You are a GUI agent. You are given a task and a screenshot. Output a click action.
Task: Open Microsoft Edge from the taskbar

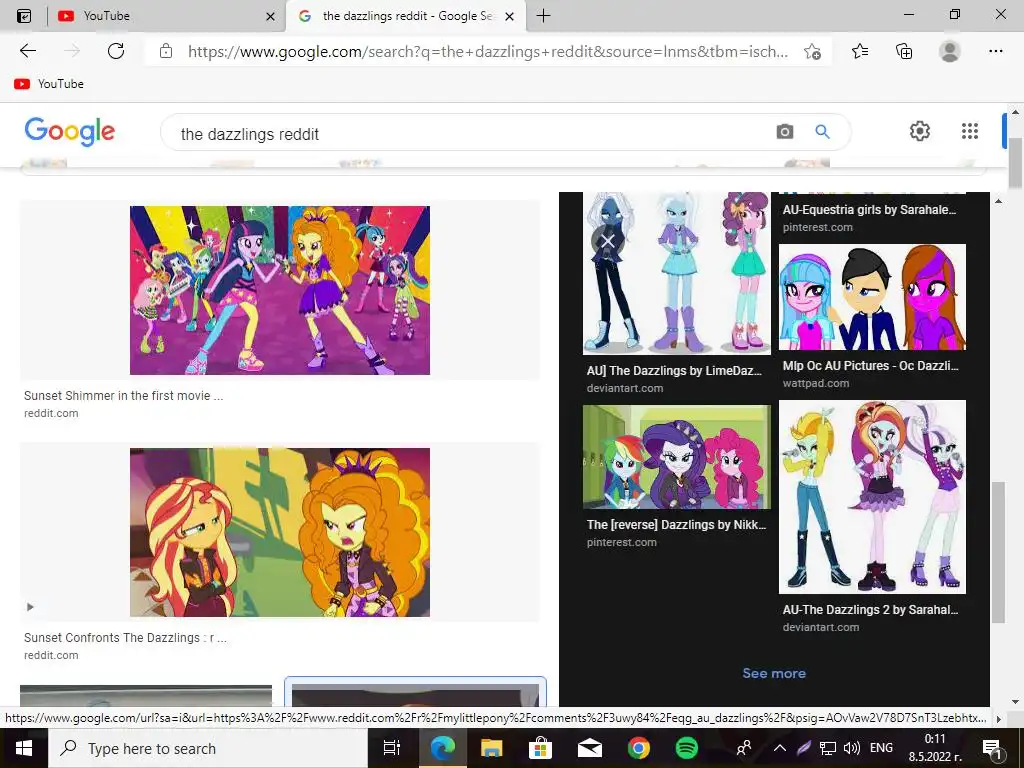443,748
